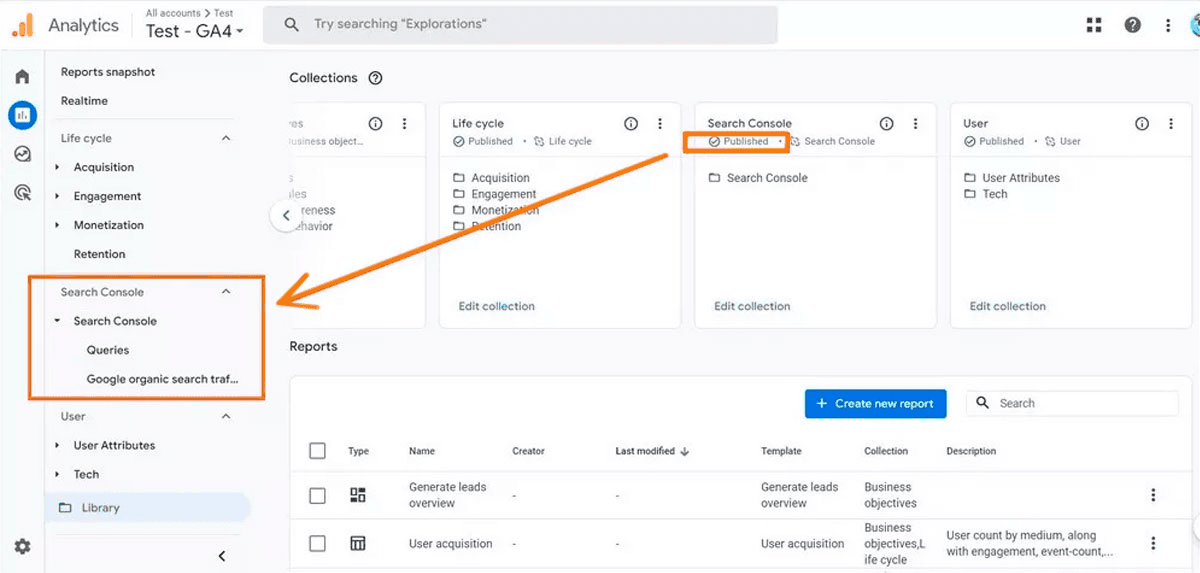
Task: Click Create new report button
Action: pyautogui.click(x=875, y=403)
